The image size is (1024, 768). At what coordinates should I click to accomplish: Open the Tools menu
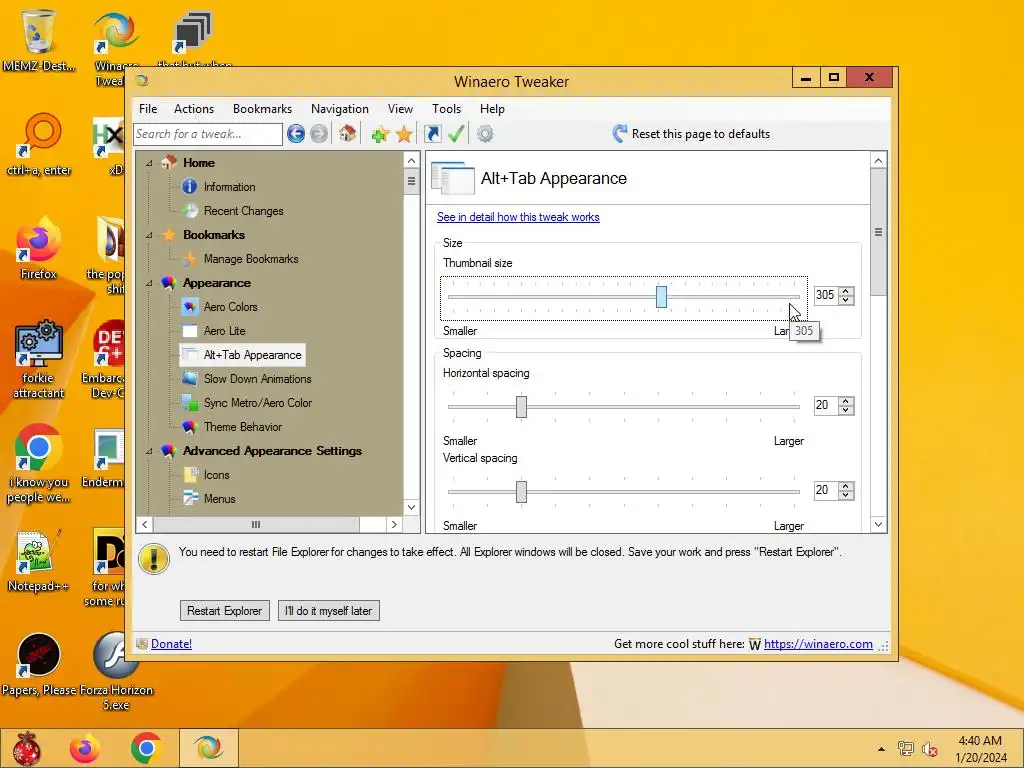click(x=447, y=109)
